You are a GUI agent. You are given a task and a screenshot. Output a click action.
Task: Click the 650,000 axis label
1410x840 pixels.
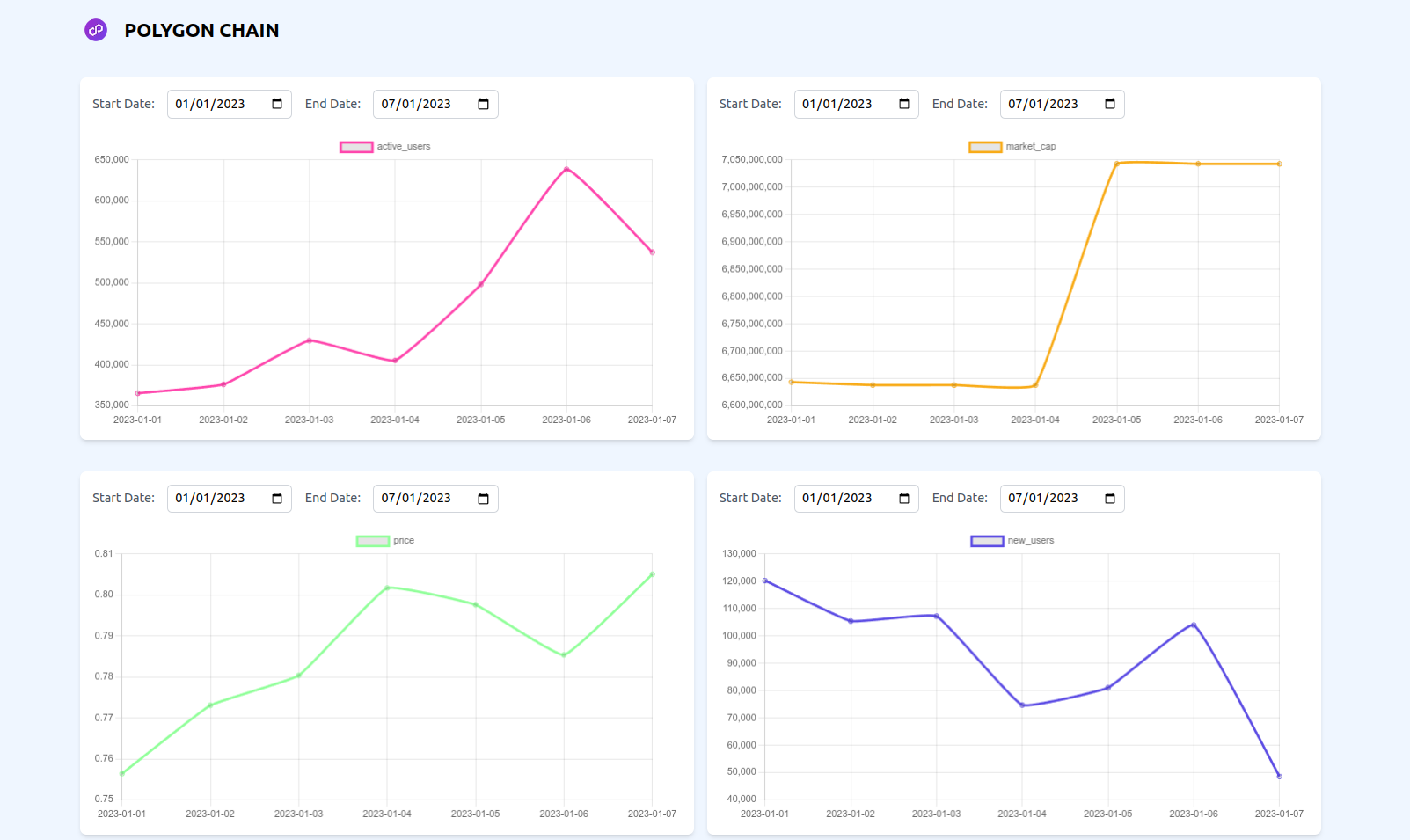(x=112, y=160)
